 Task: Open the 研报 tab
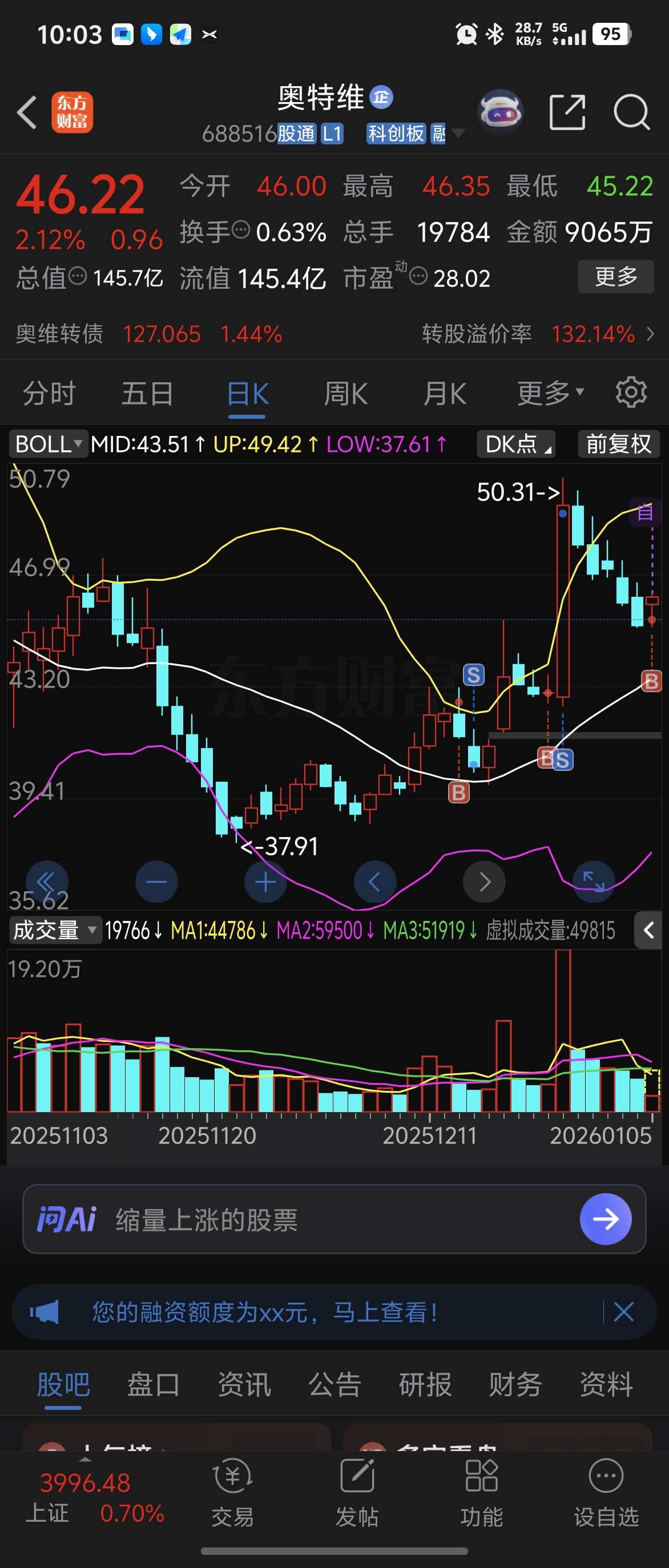click(x=425, y=1385)
